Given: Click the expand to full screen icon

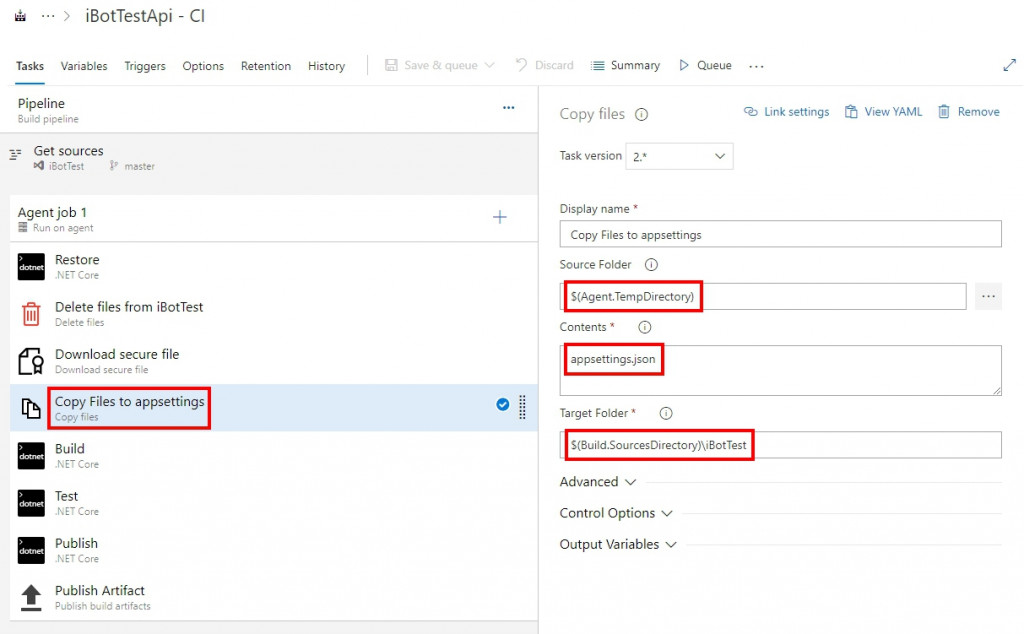Looking at the screenshot, I should tap(1009, 65).
